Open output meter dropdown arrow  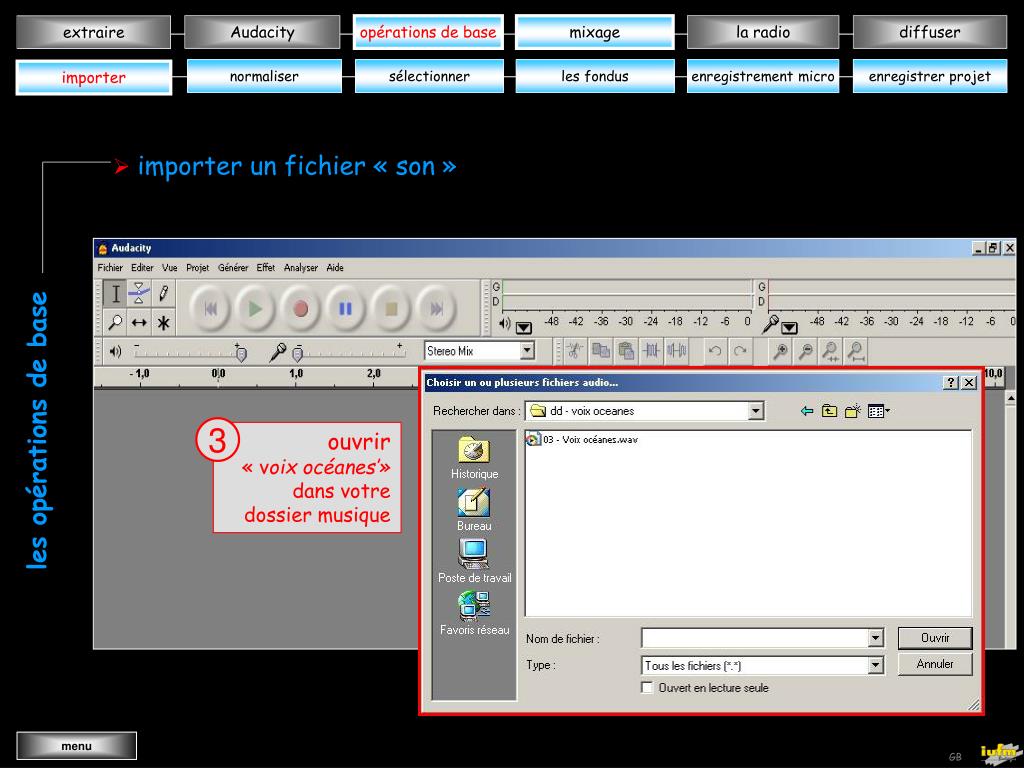524,328
